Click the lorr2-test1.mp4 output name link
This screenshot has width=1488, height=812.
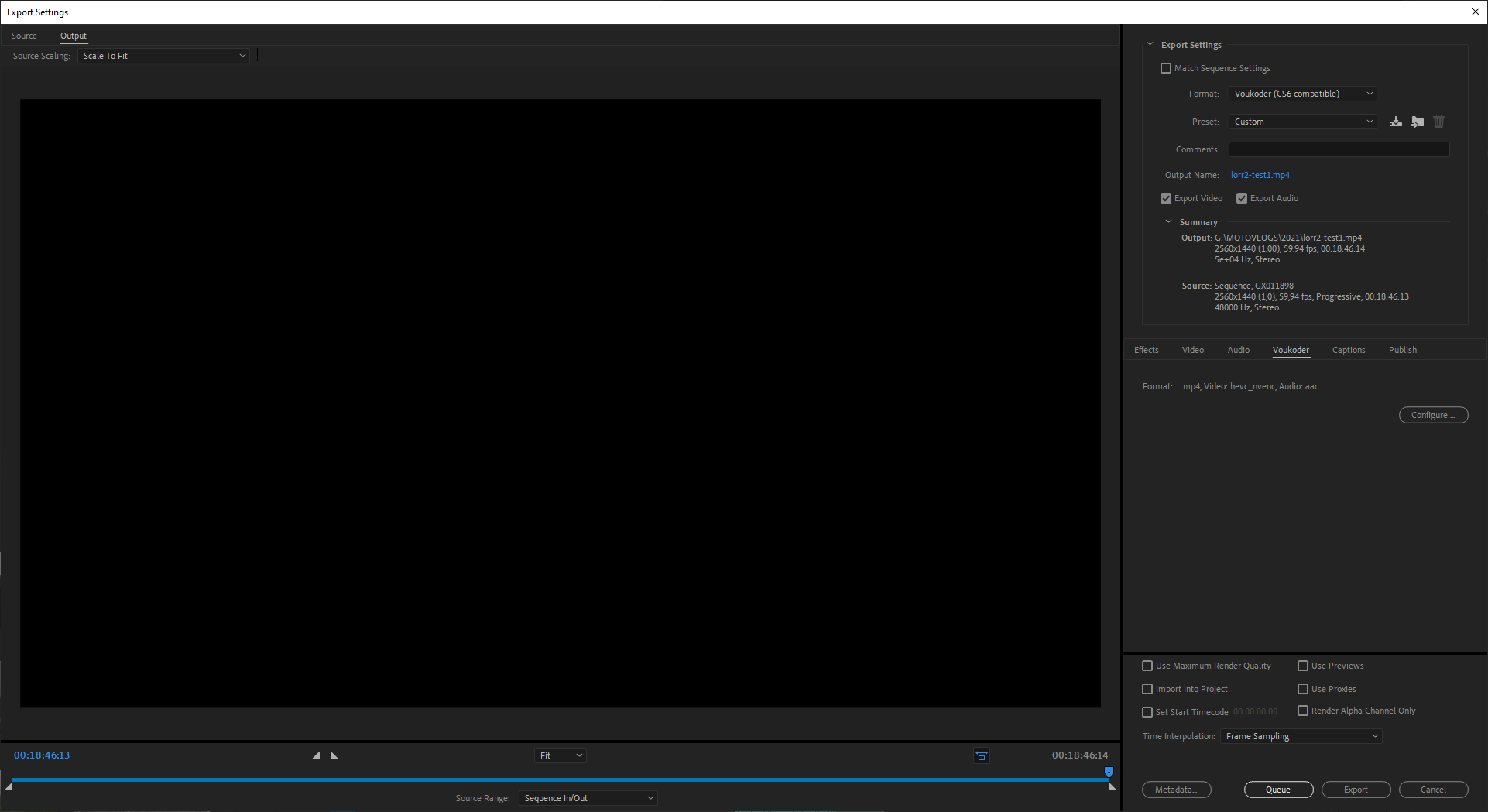click(1260, 175)
